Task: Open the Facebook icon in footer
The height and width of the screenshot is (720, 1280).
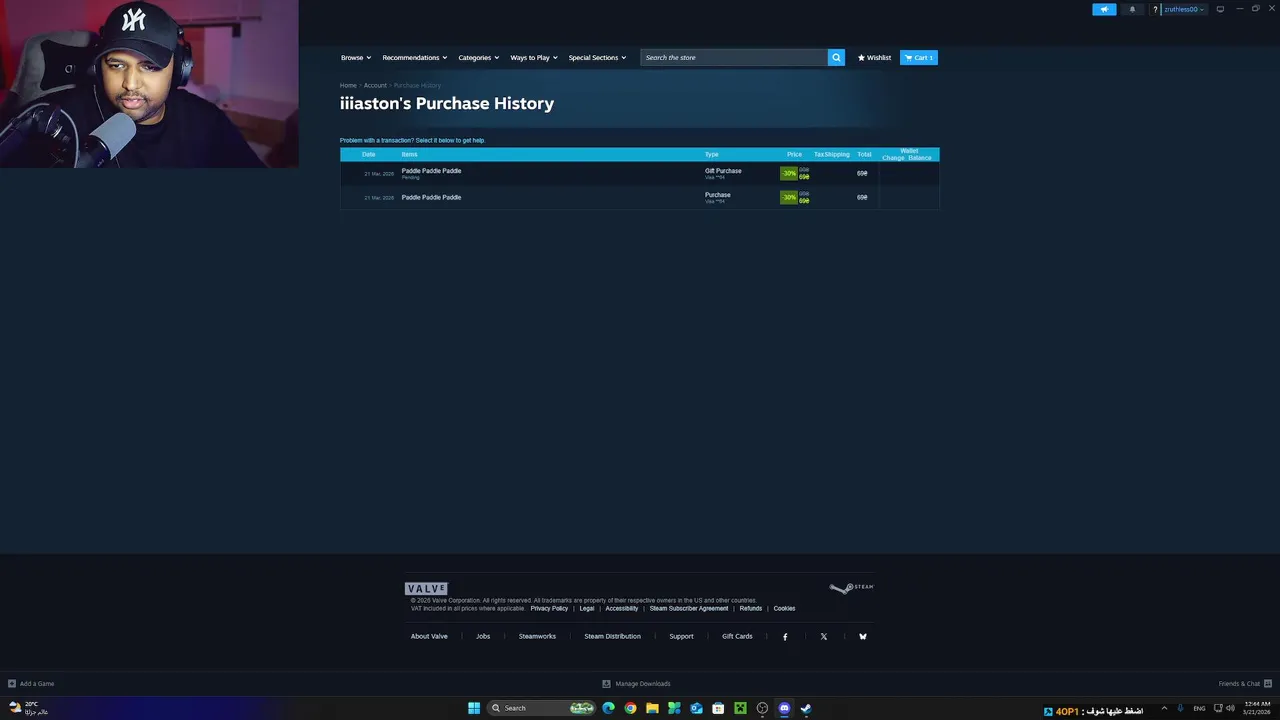Action: [785, 636]
